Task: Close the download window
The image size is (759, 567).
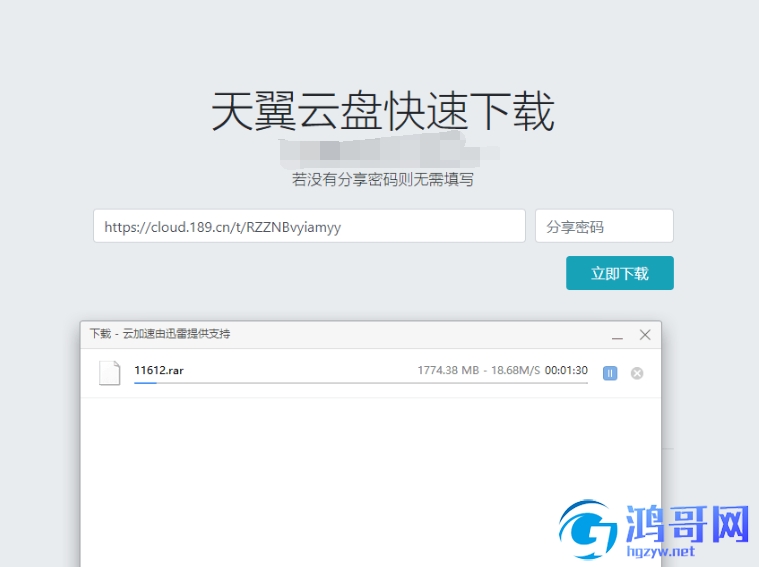Action: pos(645,335)
